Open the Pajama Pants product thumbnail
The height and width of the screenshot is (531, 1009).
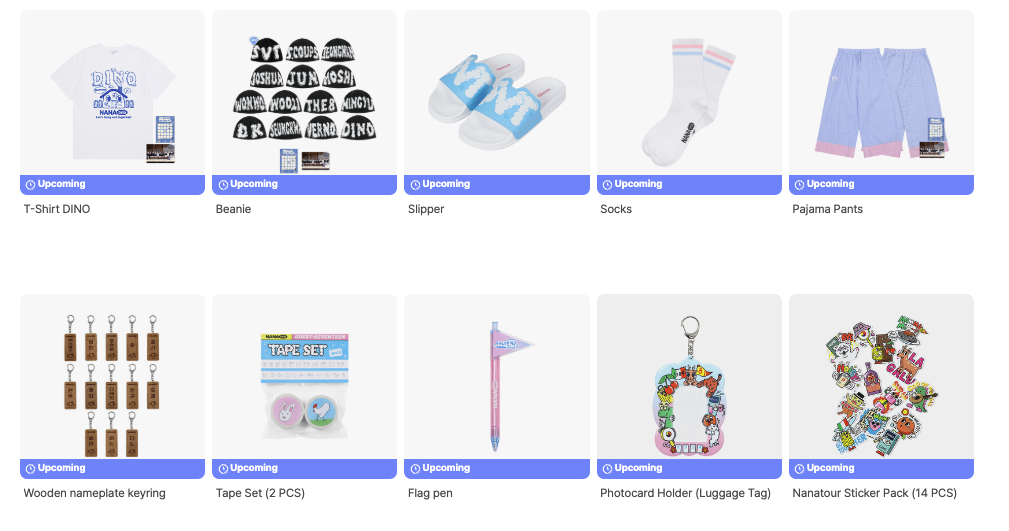click(x=881, y=93)
